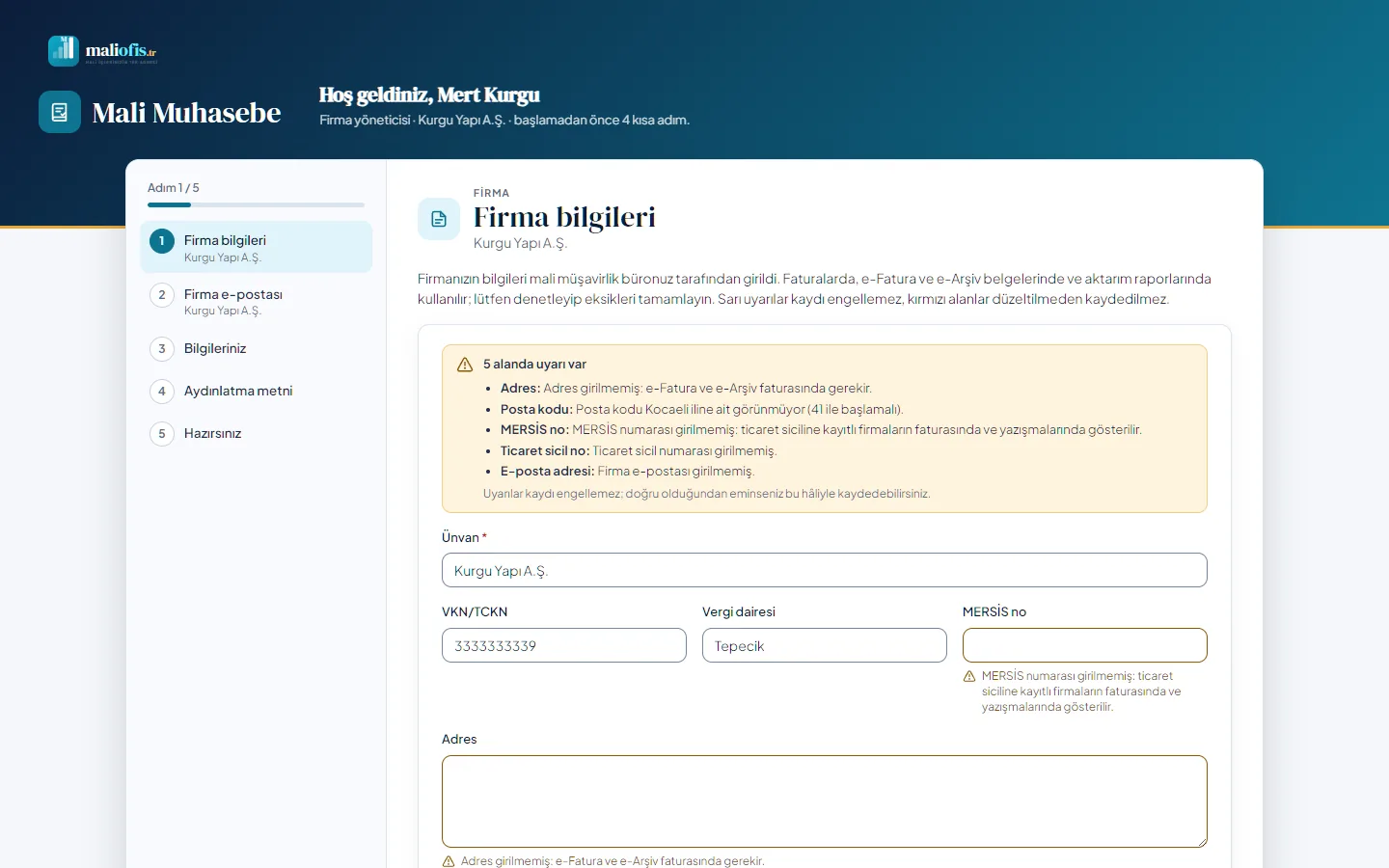Click the warning icon under MERSİS no field
This screenshot has width=1389, height=868.
point(969,676)
